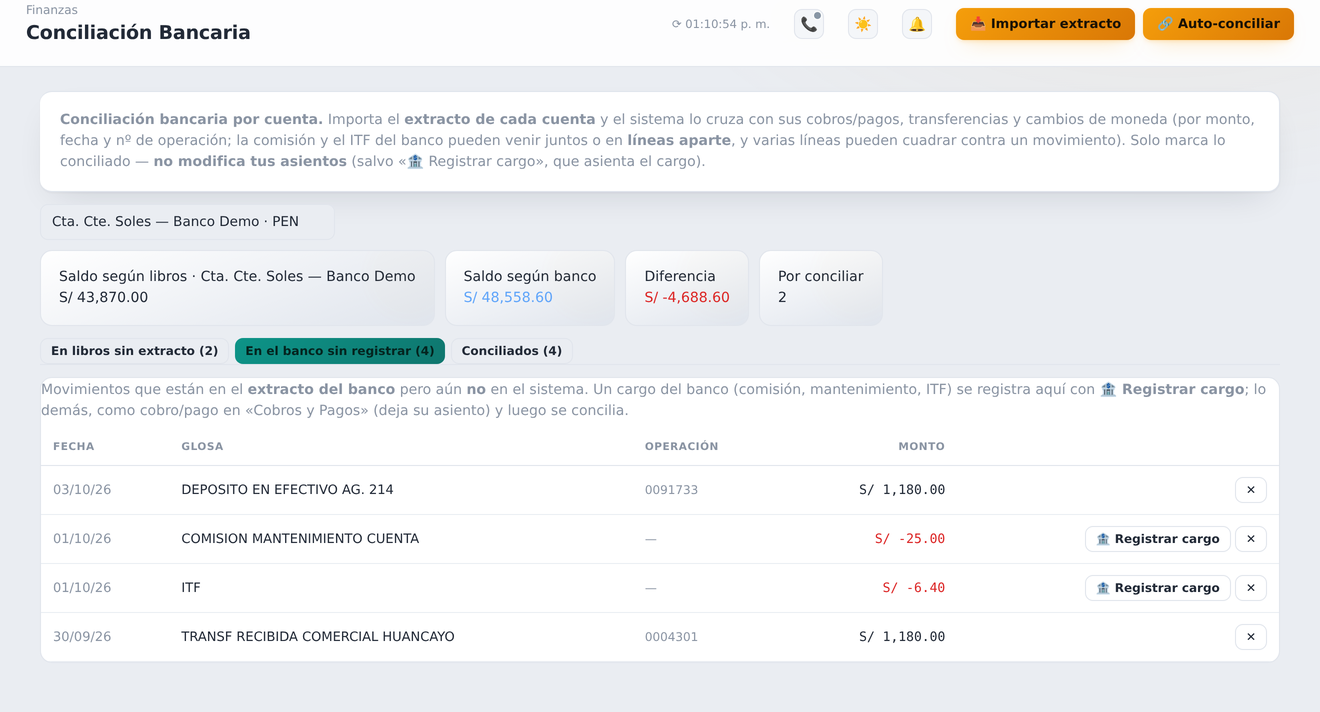Open the bell notifications button
1320x712 pixels.
pyautogui.click(x=917, y=24)
